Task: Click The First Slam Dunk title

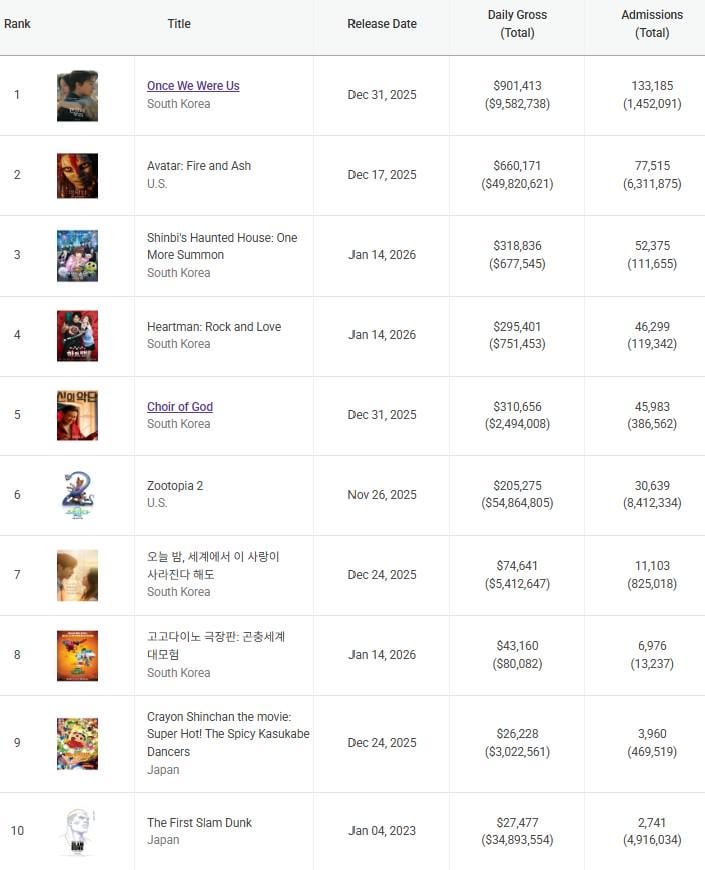Action: point(199,823)
